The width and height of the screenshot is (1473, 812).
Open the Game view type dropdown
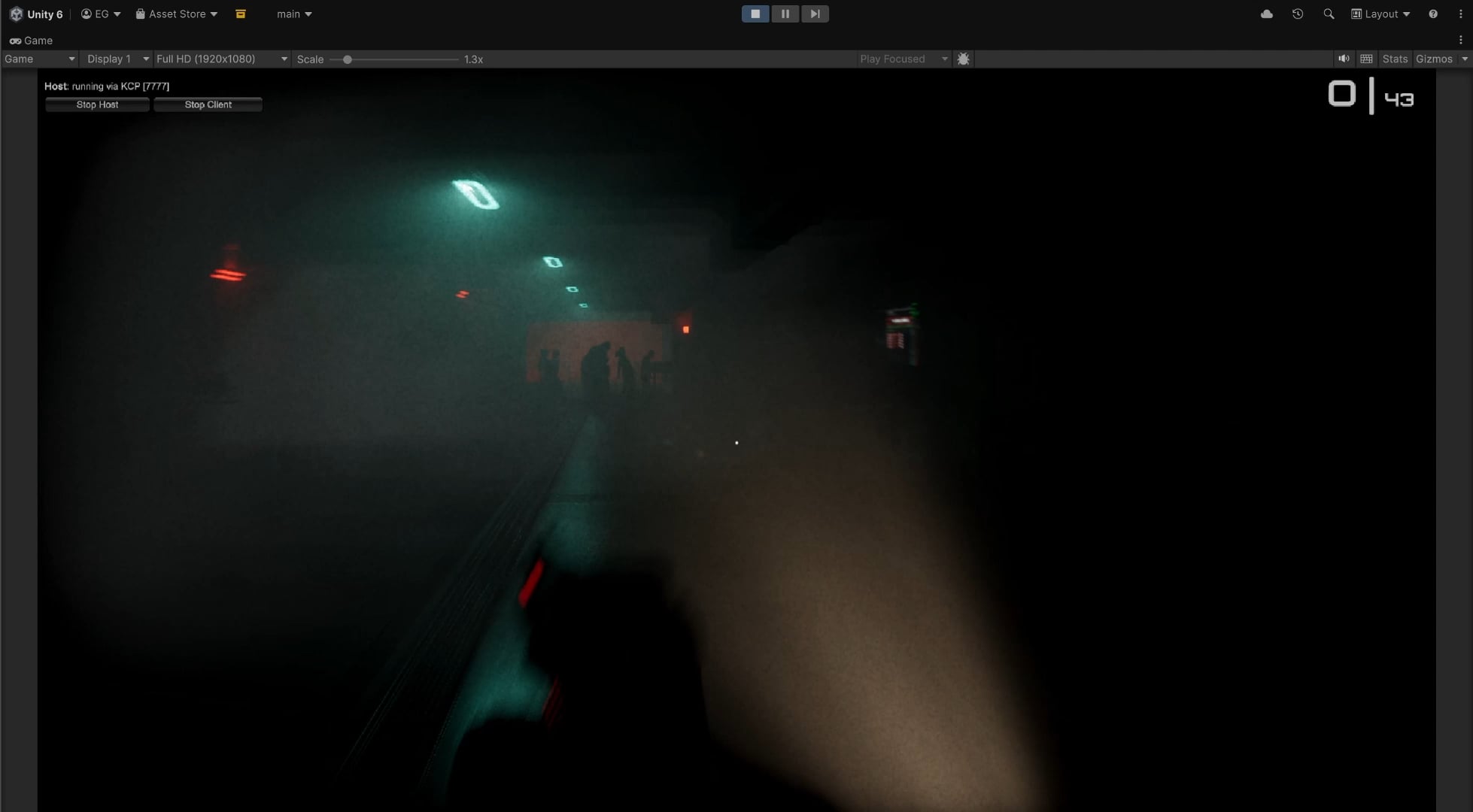(x=40, y=59)
